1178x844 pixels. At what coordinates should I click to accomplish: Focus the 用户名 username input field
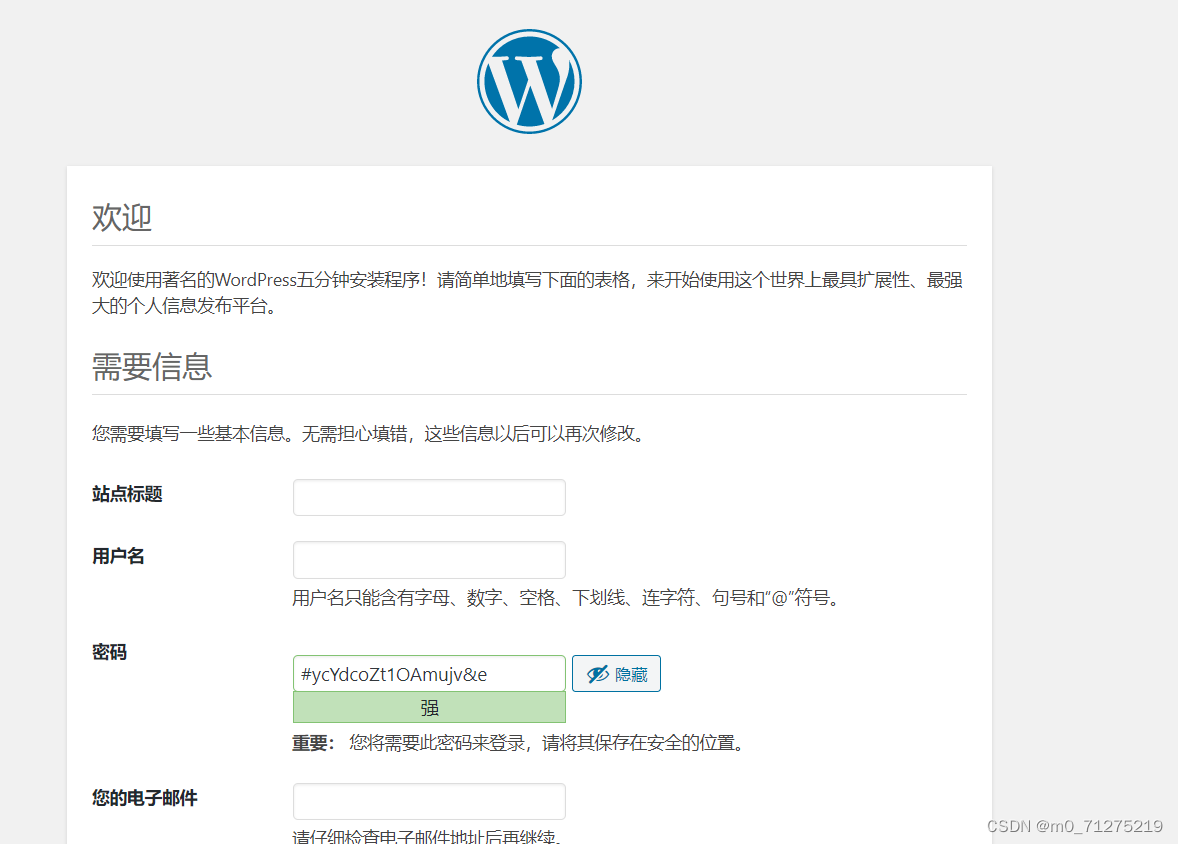point(429,560)
